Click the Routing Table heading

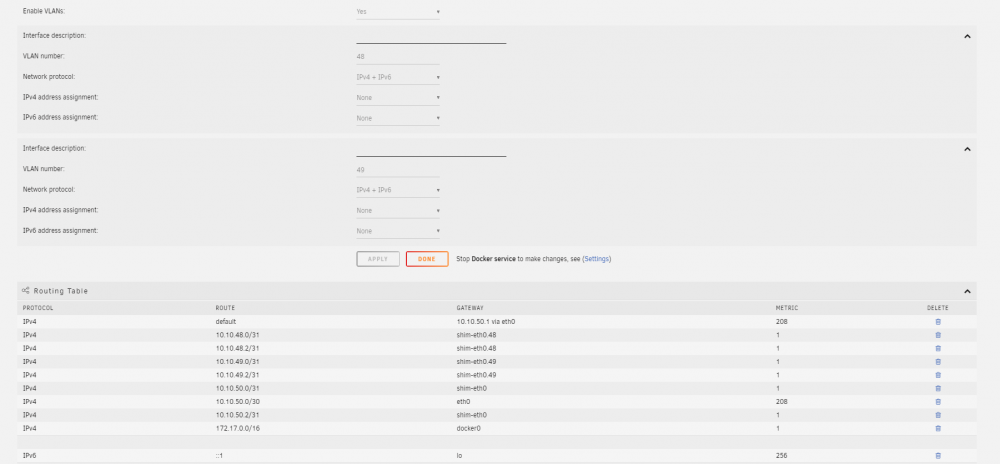61,291
